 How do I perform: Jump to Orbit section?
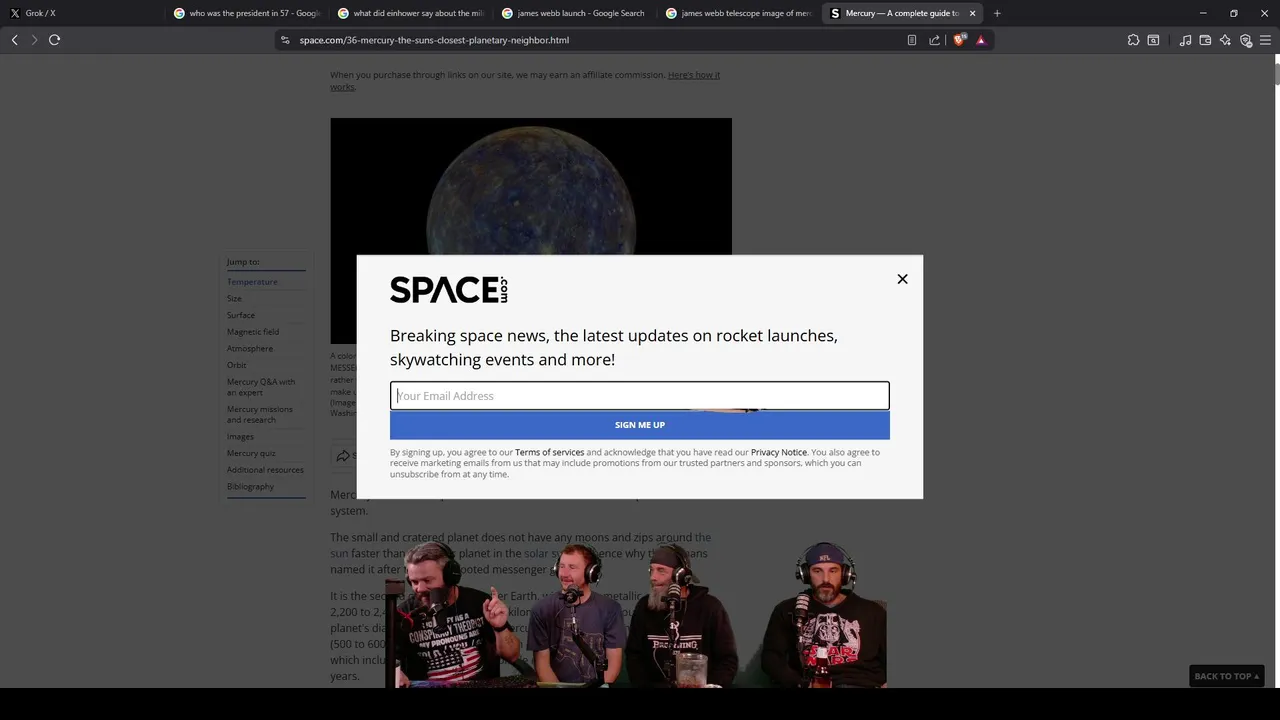click(236, 365)
